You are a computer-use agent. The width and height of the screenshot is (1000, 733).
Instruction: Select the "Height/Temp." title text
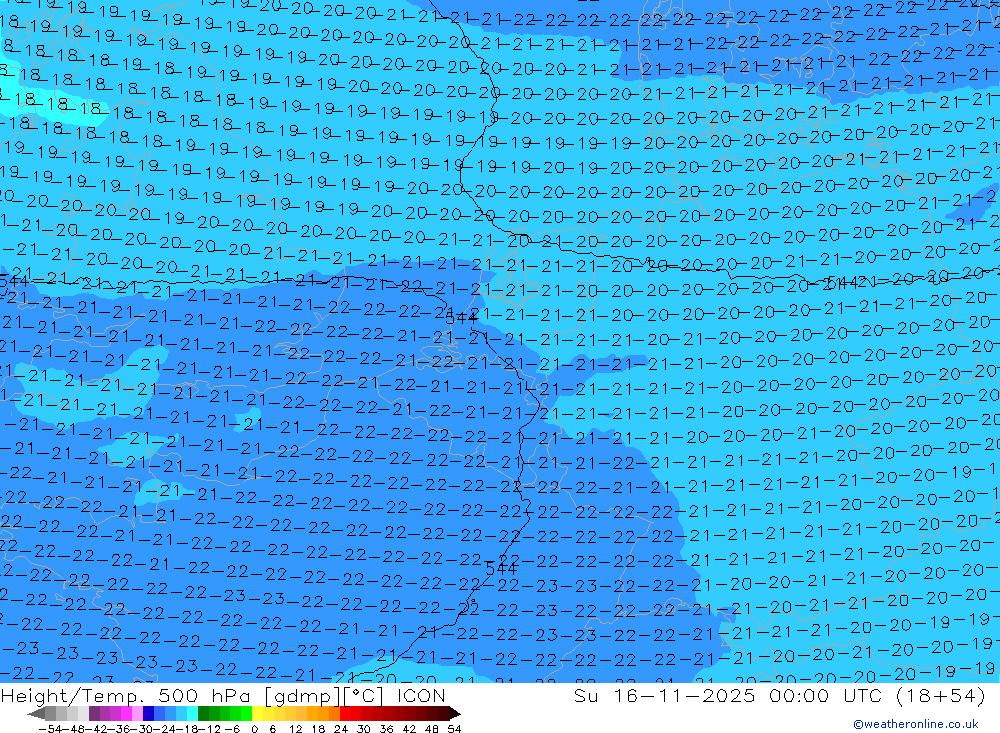73,695
